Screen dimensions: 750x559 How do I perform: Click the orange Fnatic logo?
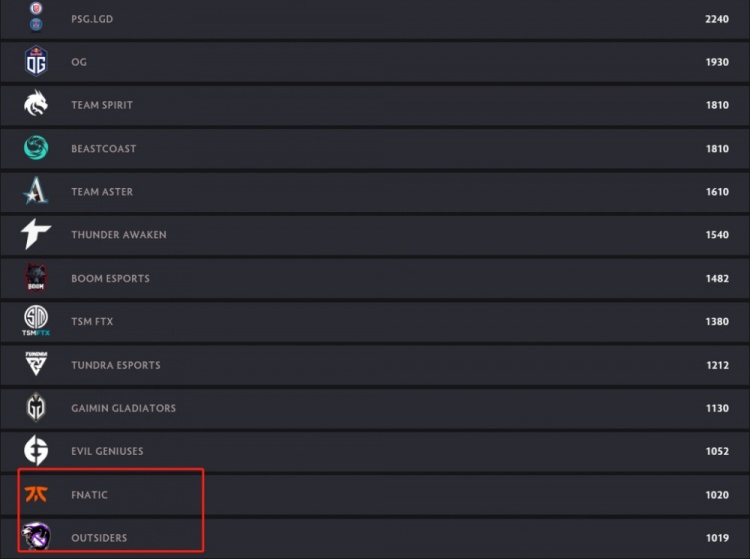coord(36,494)
